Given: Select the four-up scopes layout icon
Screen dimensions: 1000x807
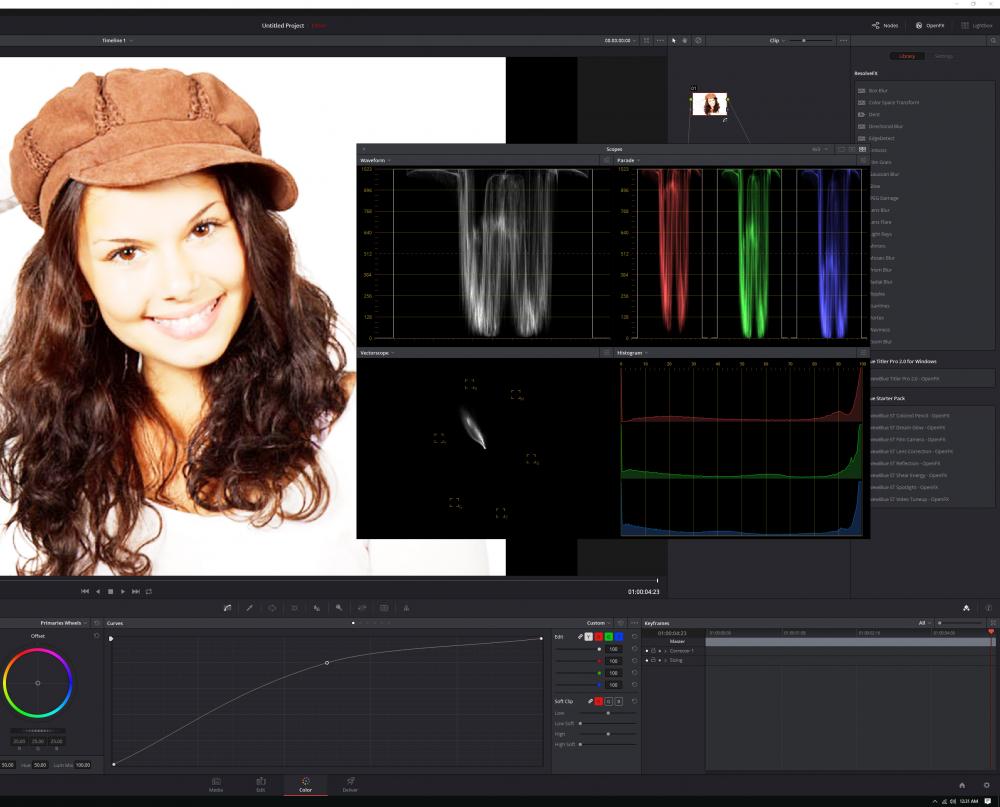Looking at the screenshot, I should [862, 149].
